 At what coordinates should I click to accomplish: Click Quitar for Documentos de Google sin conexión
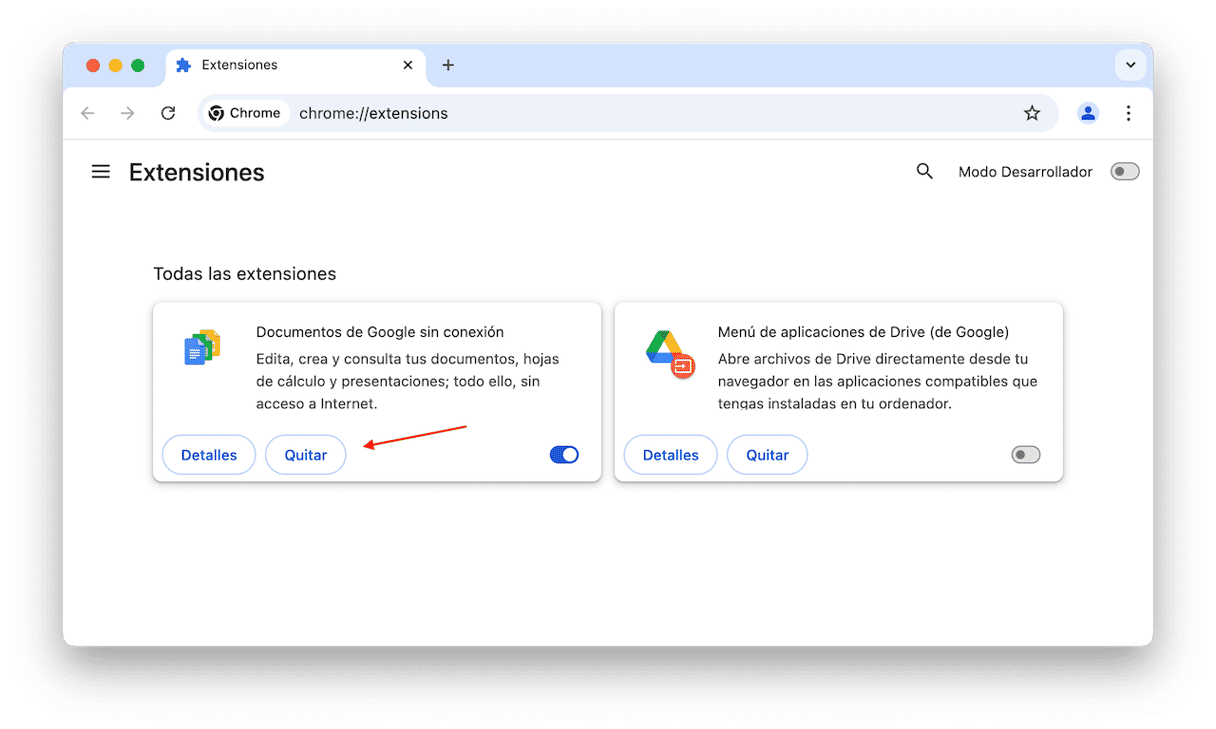pyautogui.click(x=306, y=455)
